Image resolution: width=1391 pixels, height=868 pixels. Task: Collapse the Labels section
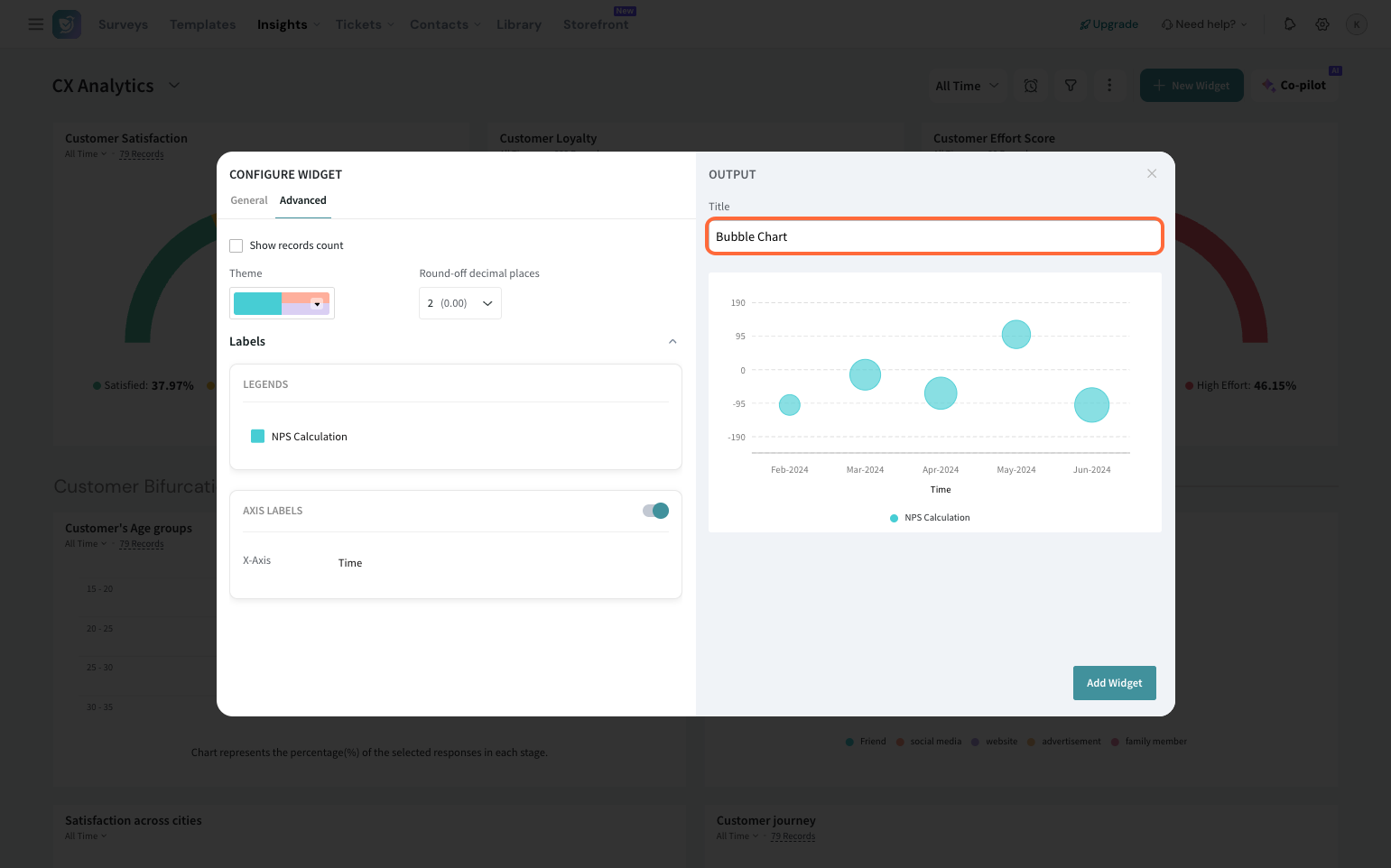pyautogui.click(x=672, y=342)
